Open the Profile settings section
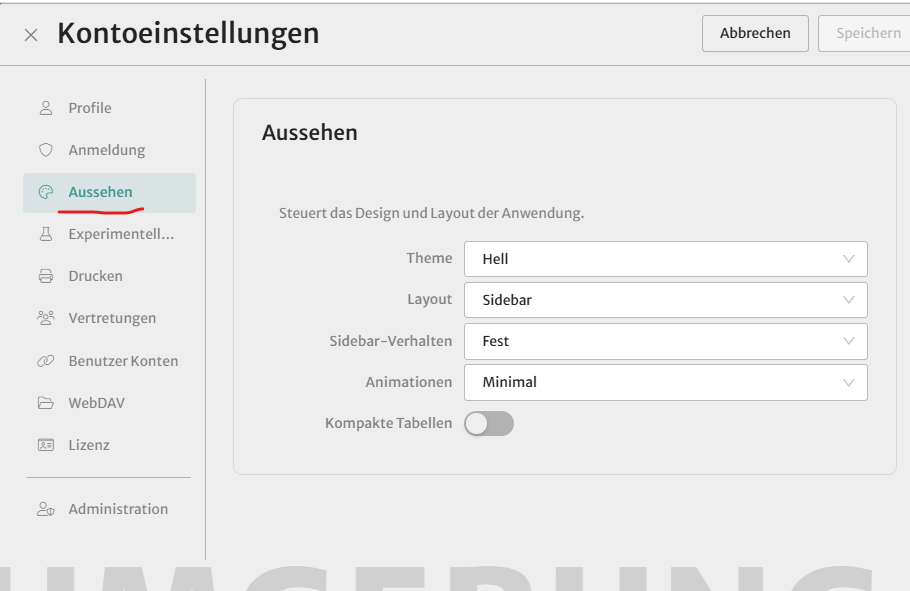Viewport: 910px width, 591px height. pyautogui.click(x=110, y=108)
